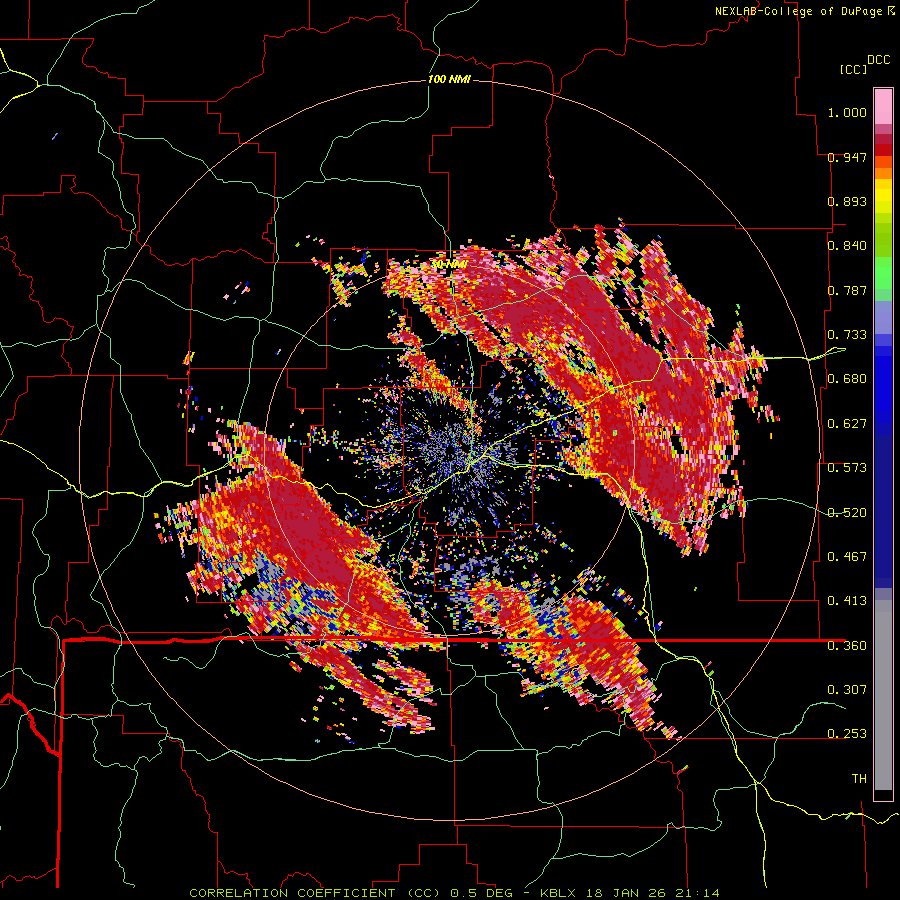Select the 1.000 scale value

(x=847, y=112)
